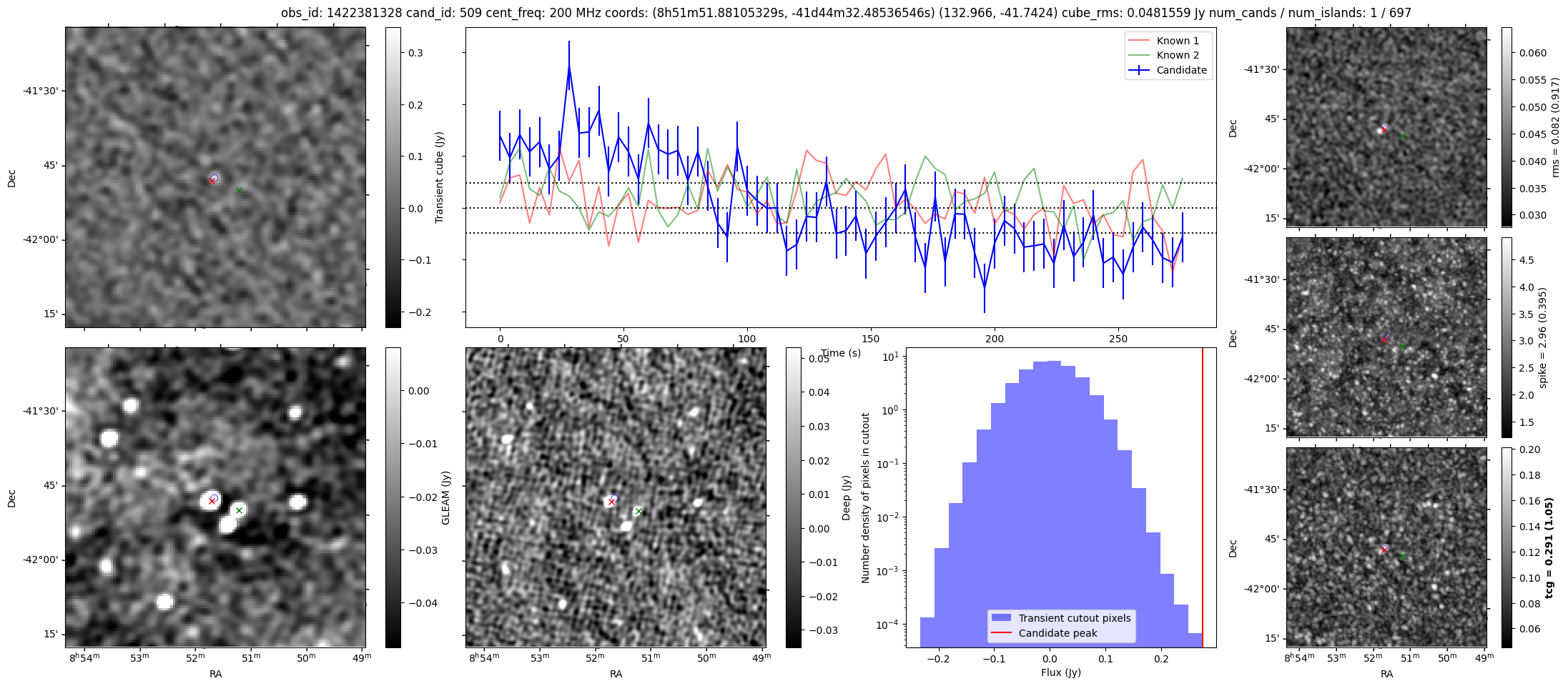The width and height of the screenshot is (1568, 686).
Task: Click the Transient cube colorbar
Action: click(x=393, y=177)
